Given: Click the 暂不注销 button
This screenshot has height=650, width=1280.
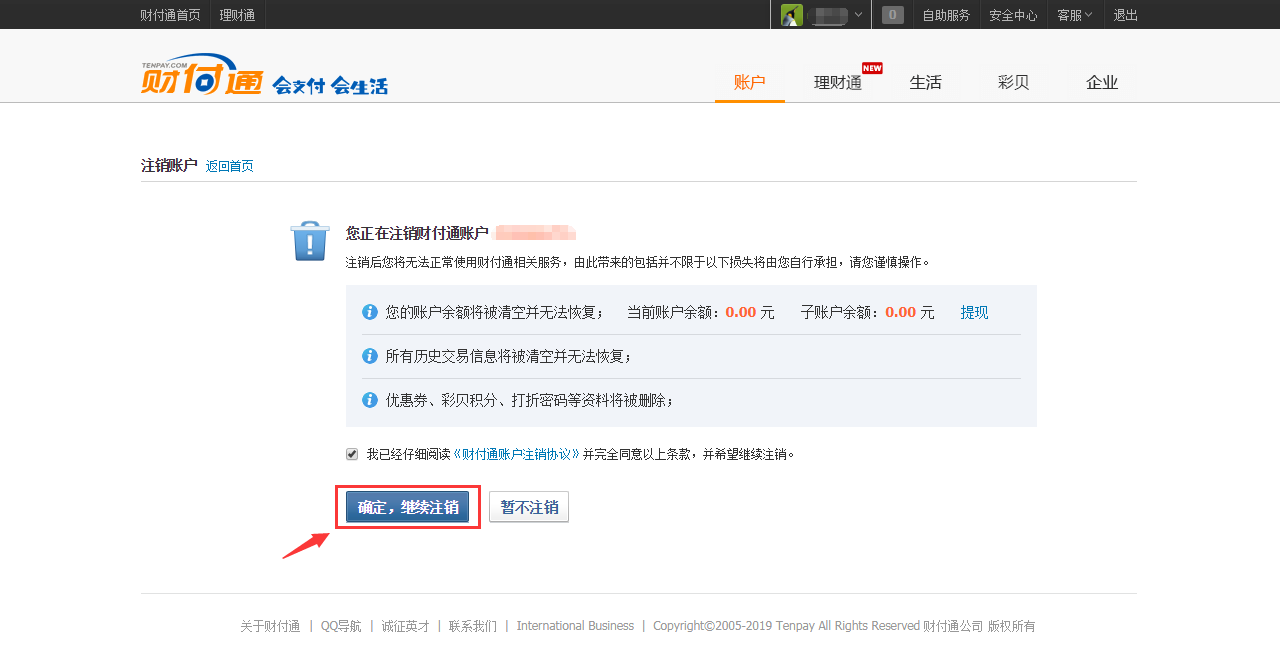Looking at the screenshot, I should tap(529, 507).
